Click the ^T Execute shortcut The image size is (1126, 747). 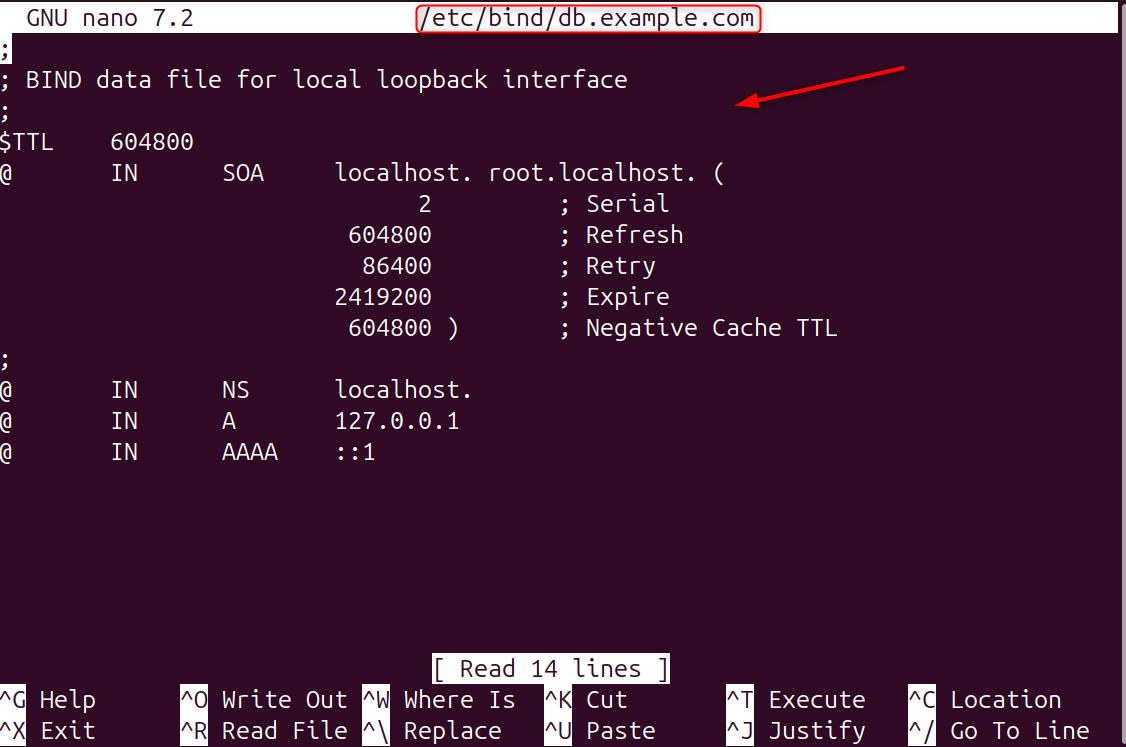(796, 700)
